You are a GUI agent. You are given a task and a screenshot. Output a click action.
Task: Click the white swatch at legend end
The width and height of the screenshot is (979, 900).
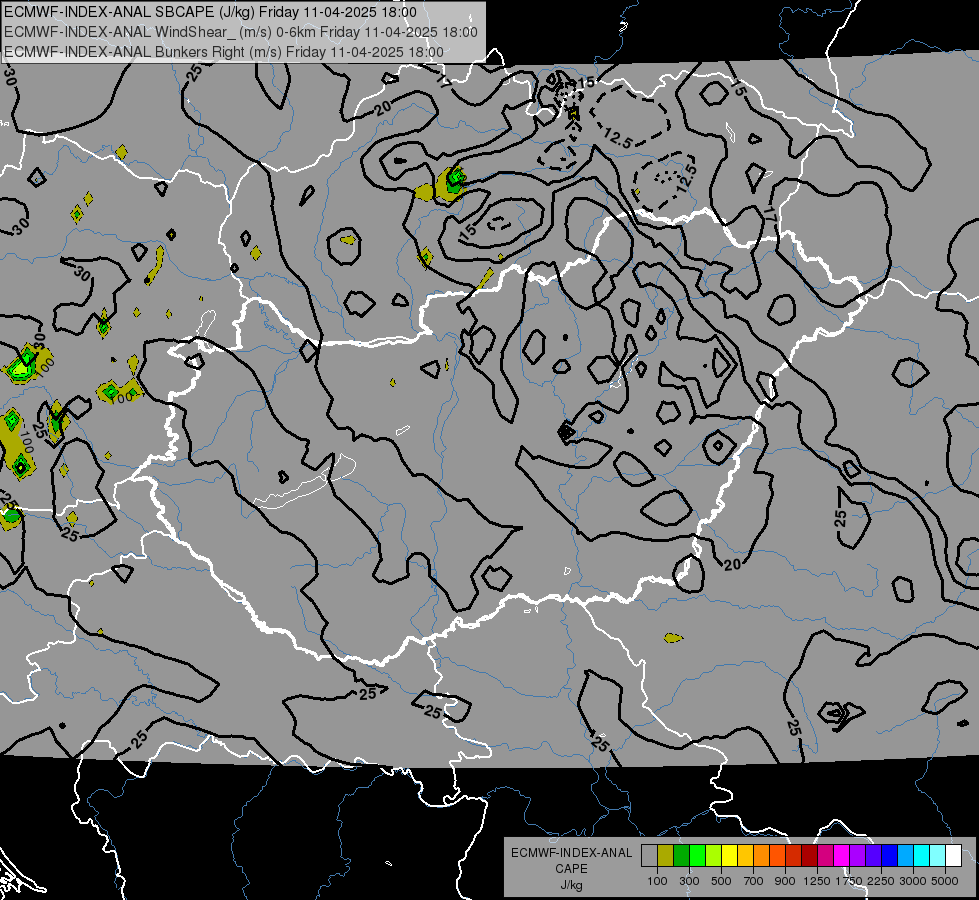pyautogui.click(x=953, y=855)
